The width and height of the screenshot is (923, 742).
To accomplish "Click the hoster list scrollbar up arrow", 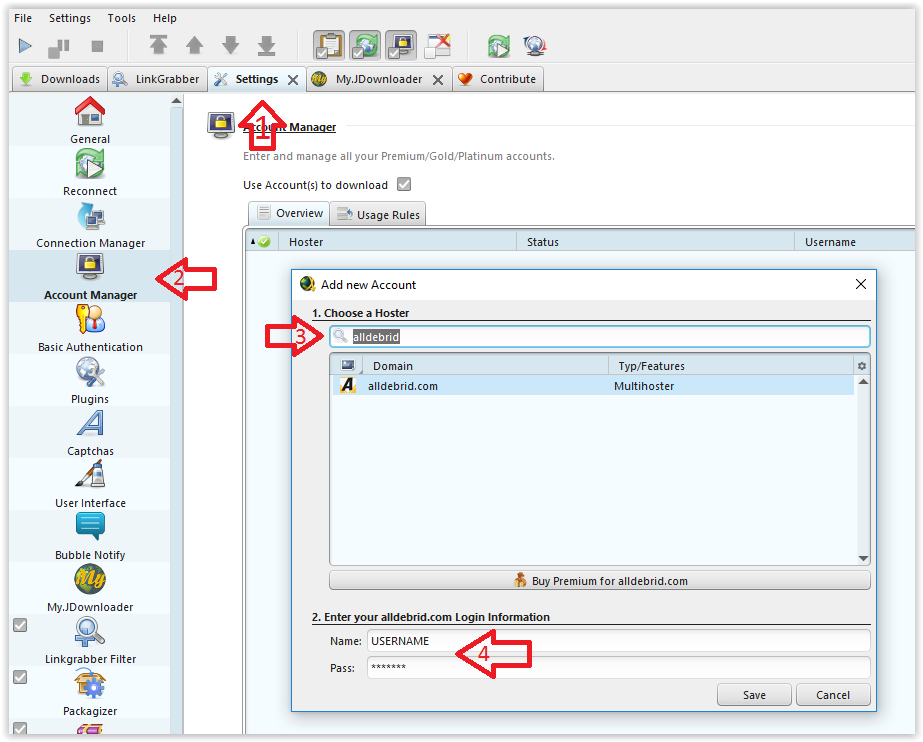I will click(863, 382).
